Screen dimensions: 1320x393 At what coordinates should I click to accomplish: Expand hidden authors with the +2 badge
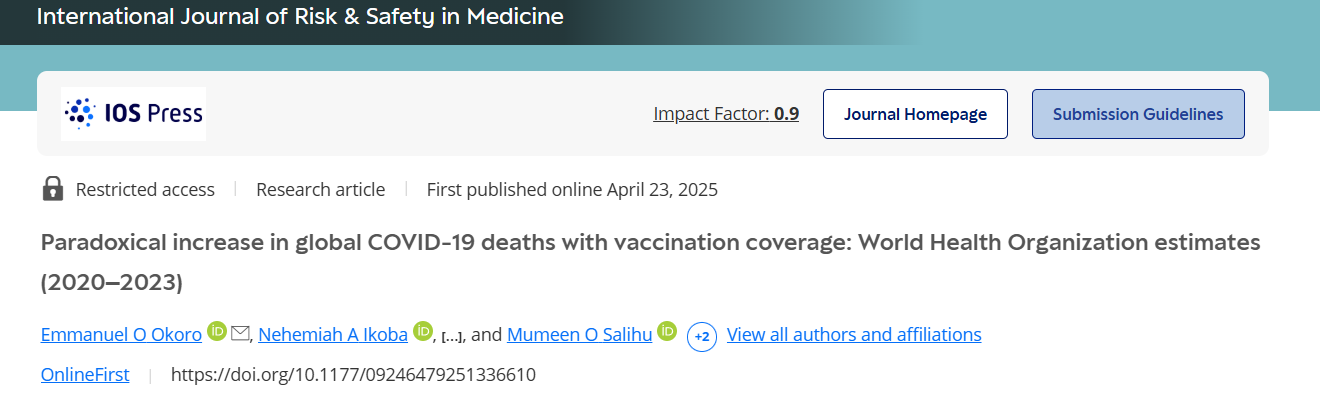(x=702, y=336)
